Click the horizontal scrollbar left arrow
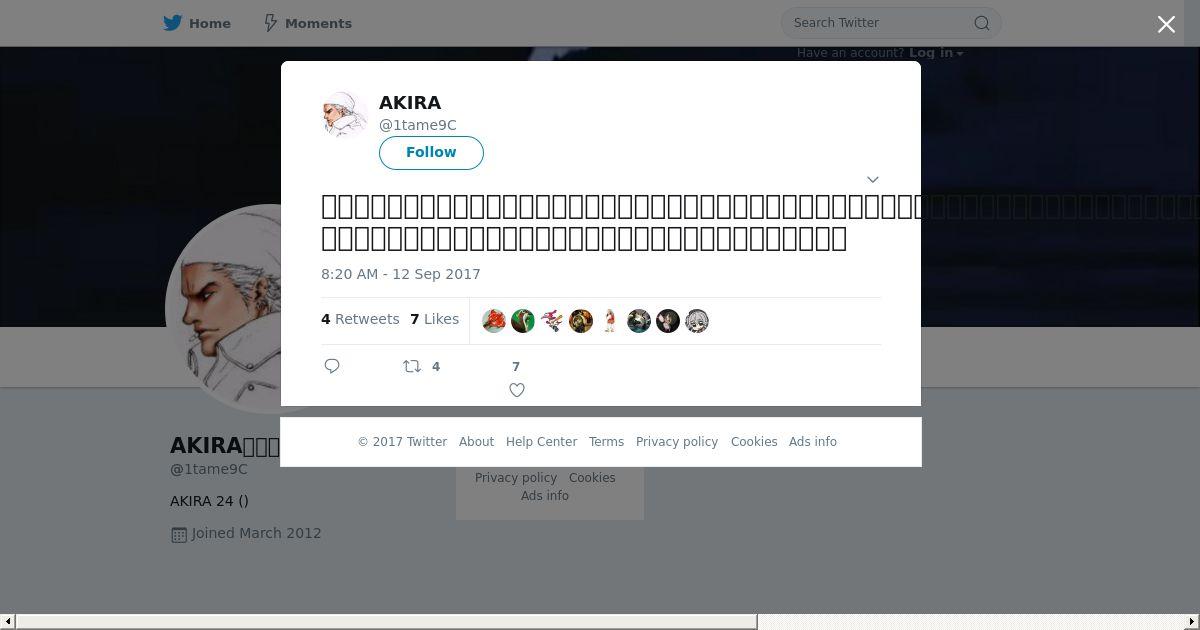This screenshot has height=630, width=1200. point(7,622)
